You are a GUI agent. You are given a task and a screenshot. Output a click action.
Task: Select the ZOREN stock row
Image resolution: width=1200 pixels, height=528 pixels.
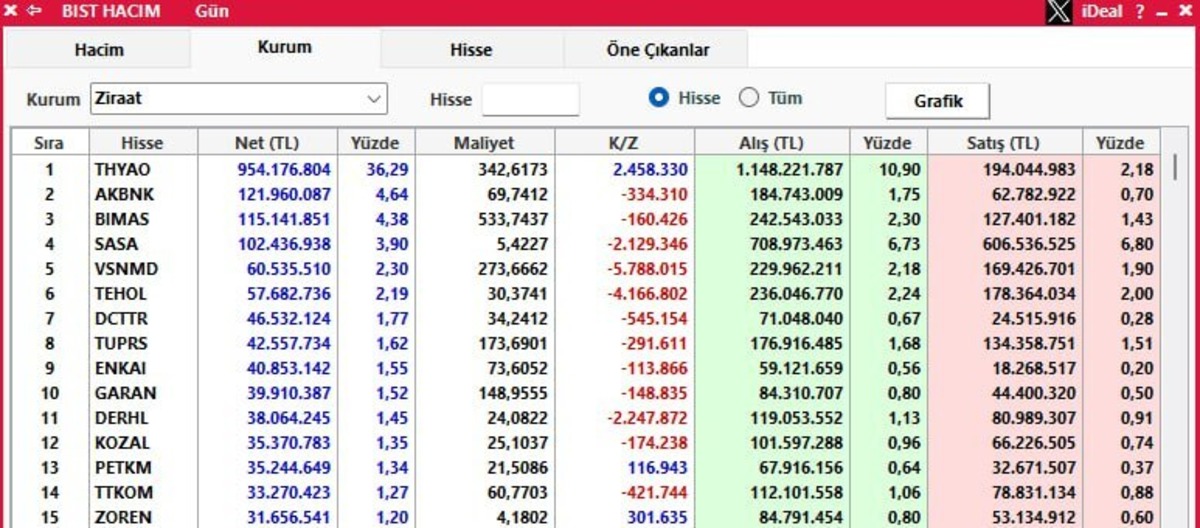coord(586,517)
